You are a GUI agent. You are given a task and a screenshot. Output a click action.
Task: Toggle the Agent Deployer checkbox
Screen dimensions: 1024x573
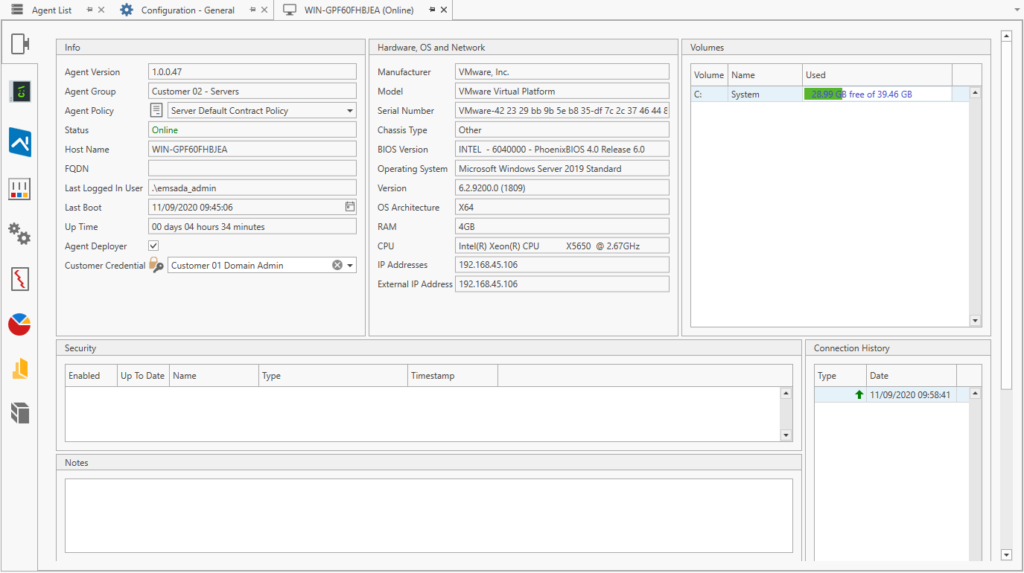[153, 246]
